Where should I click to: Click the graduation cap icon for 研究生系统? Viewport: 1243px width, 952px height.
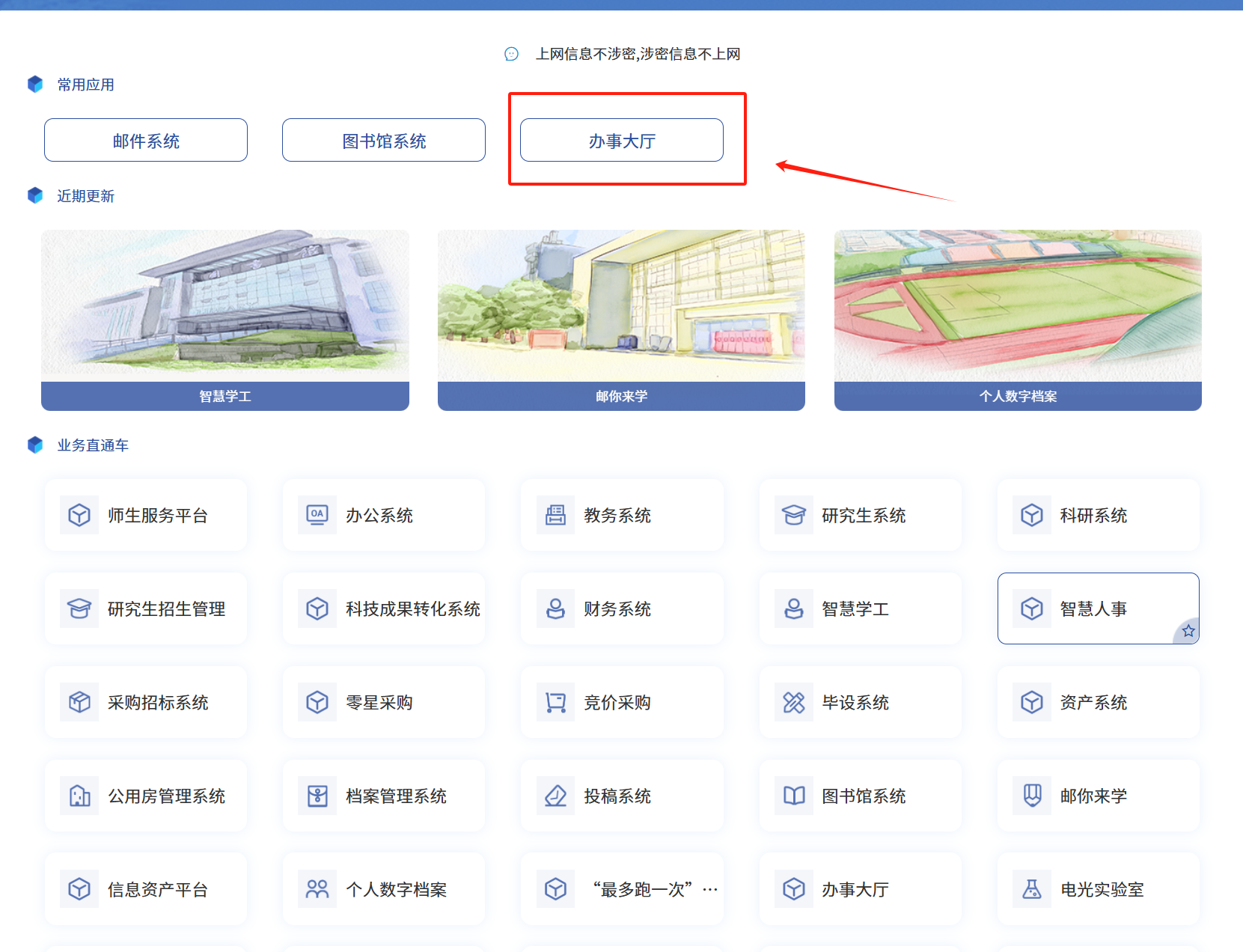pos(793,515)
